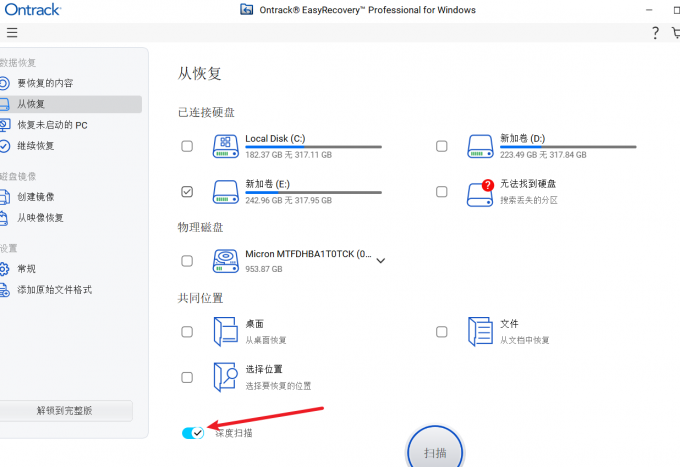Click the 新加卷 (E:) usage bar
Screen dimensions: 680x467
(x=314, y=192)
